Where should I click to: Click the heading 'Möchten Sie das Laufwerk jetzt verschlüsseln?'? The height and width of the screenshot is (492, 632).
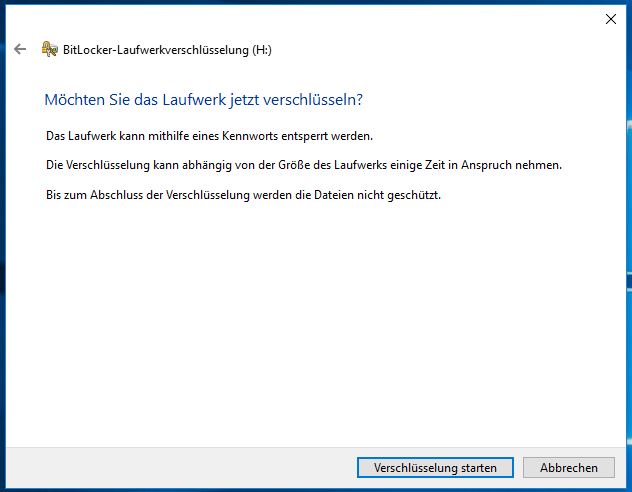click(x=204, y=100)
